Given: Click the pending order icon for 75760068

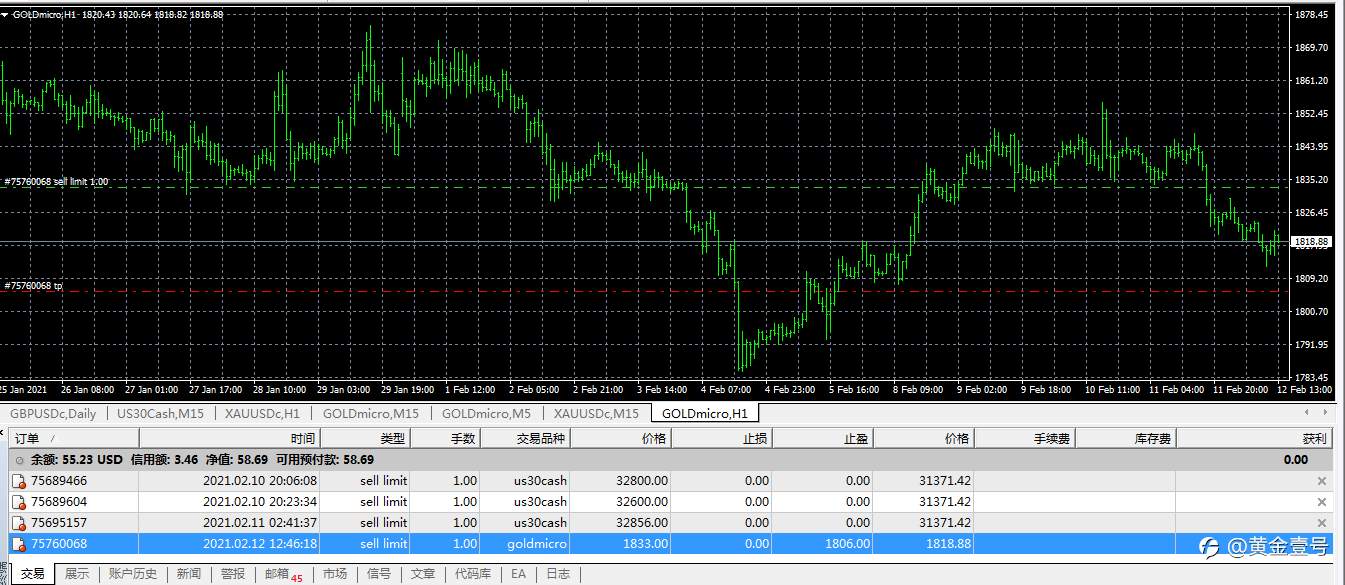Looking at the screenshot, I should [x=18, y=544].
